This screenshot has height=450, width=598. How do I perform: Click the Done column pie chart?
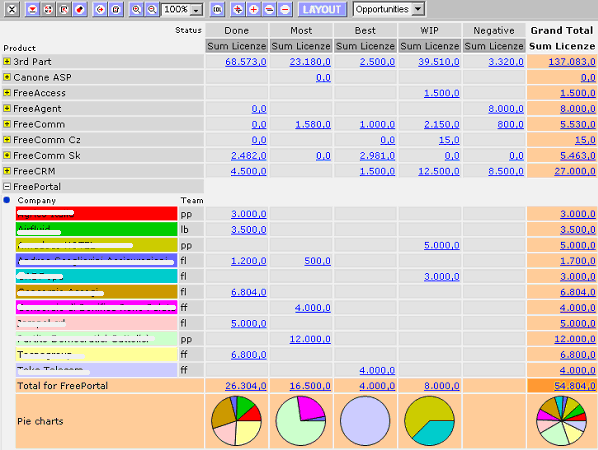coord(236,421)
